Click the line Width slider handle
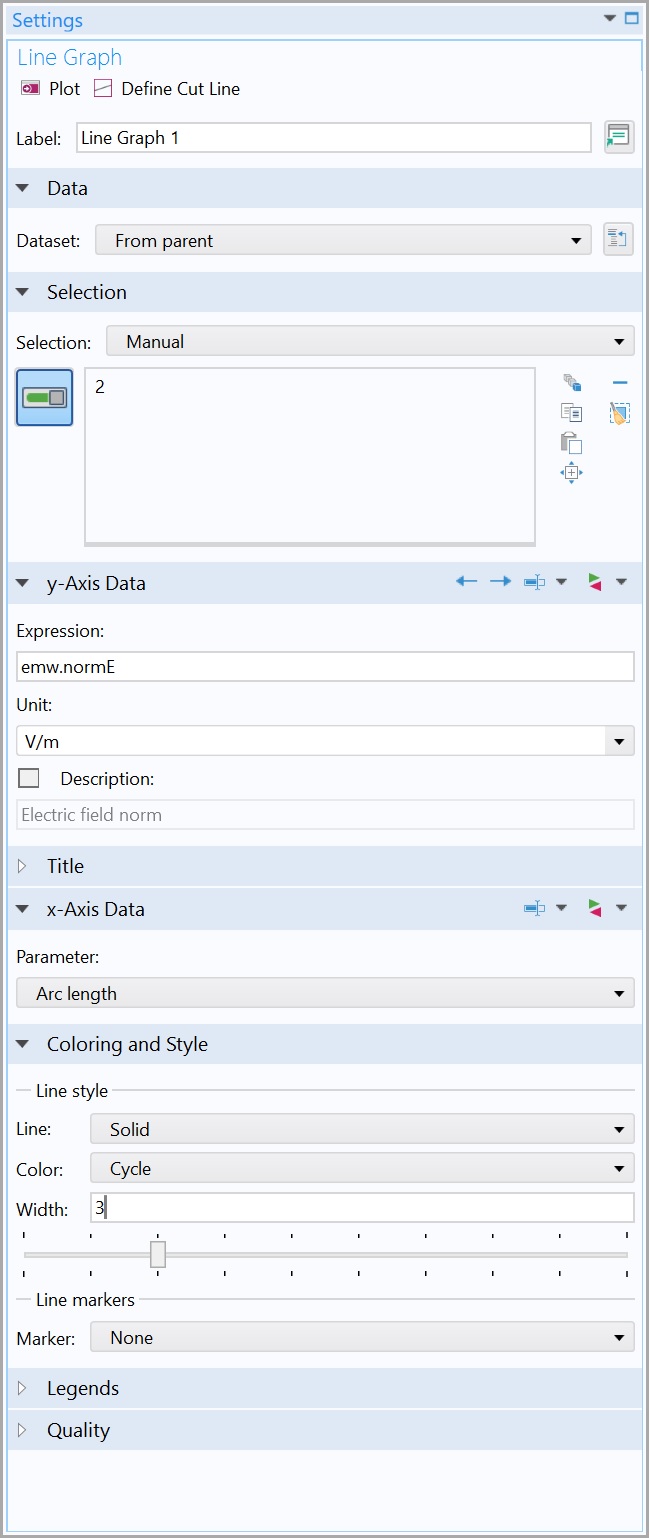 pyautogui.click(x=158, y=1254)
